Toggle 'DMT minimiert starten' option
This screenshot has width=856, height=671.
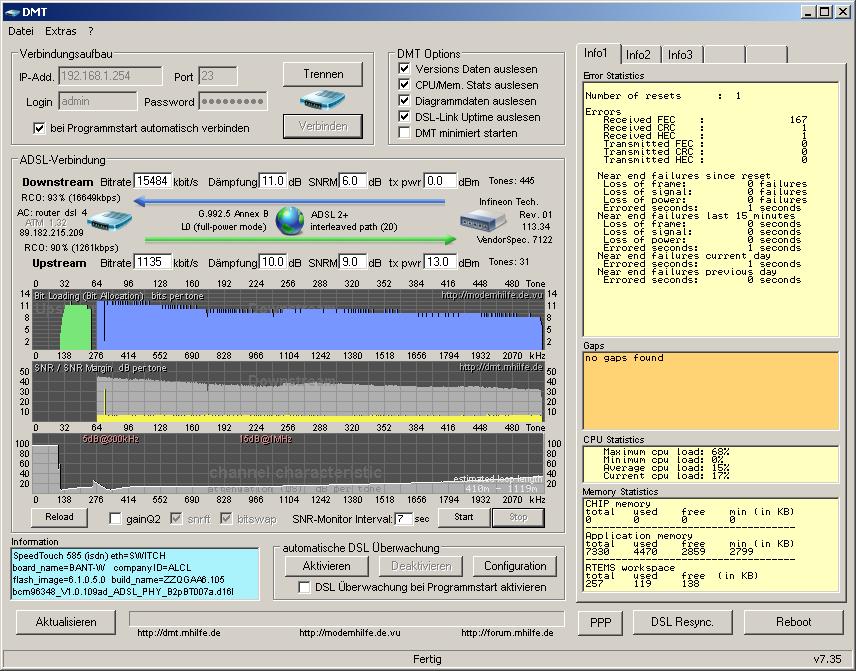click(404, 133)
